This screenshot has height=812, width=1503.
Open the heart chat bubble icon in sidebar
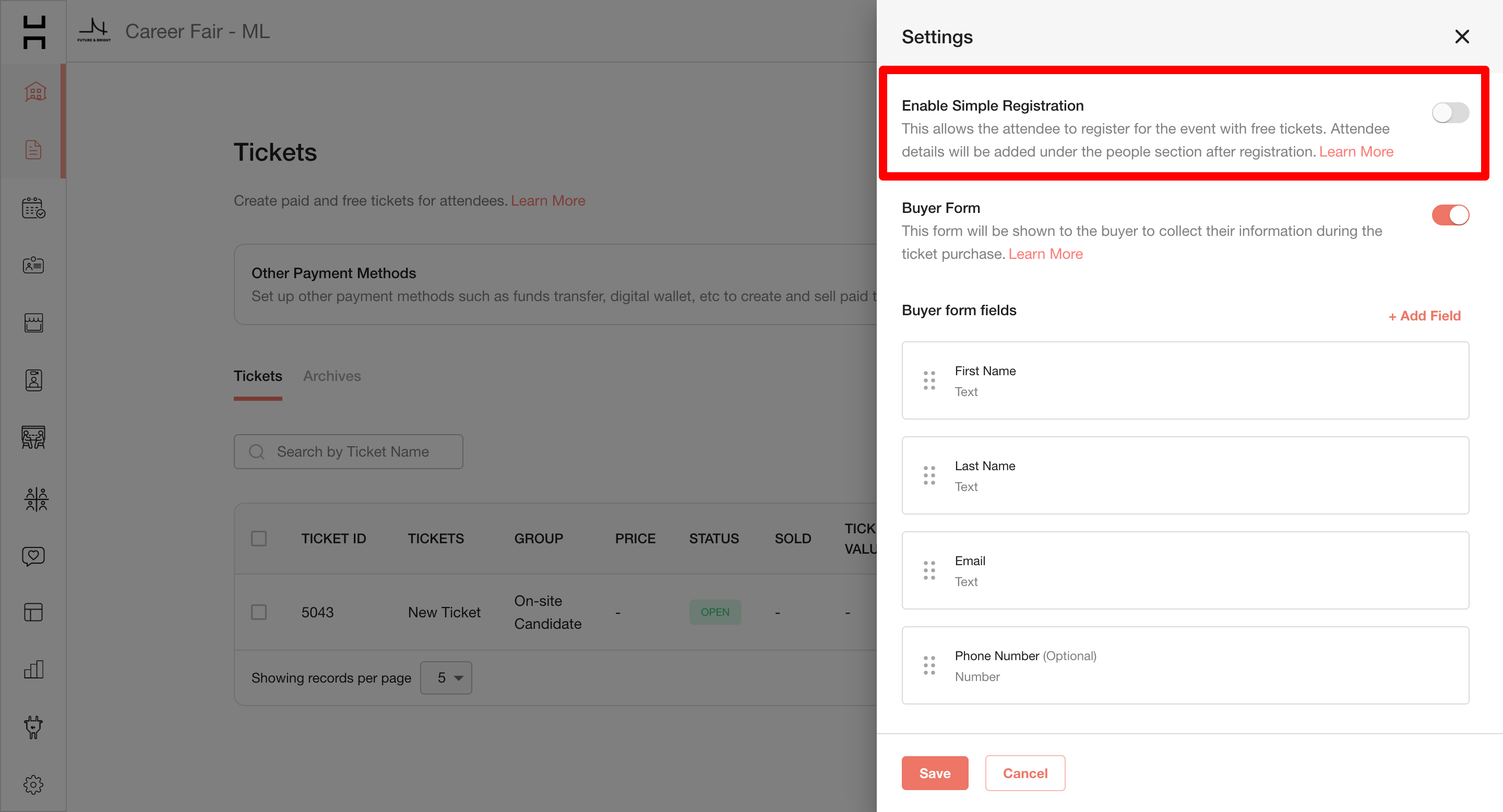tap(33, 556)
